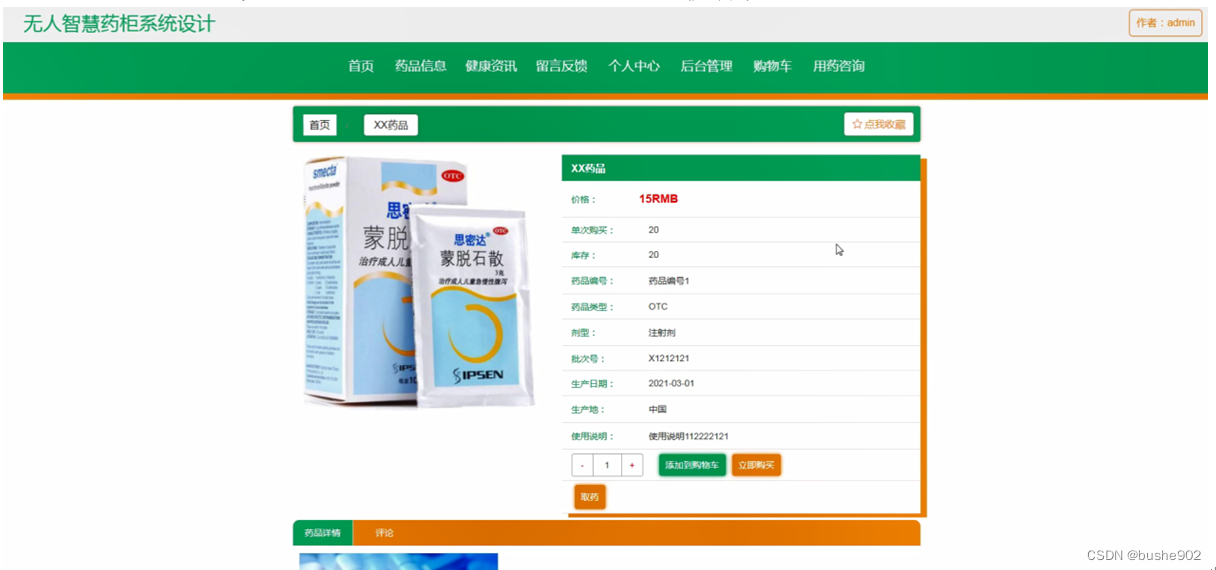Image resolution: width=1216 pixels, height=570 pixels.
Task: Click the XX药品 breadcrumb
Action: [x=391, y=125]
